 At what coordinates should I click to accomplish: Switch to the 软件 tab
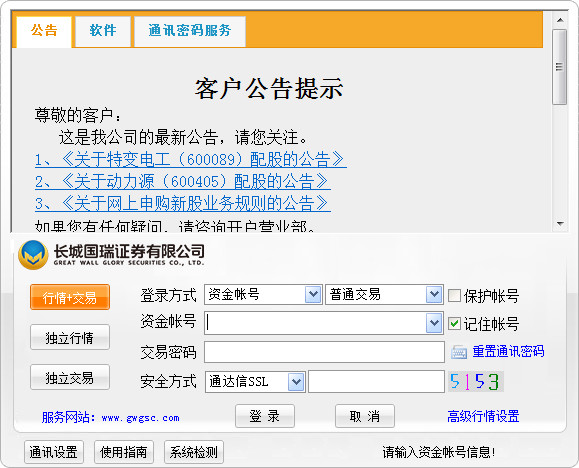pyautogui.click(x=103, y=31)
